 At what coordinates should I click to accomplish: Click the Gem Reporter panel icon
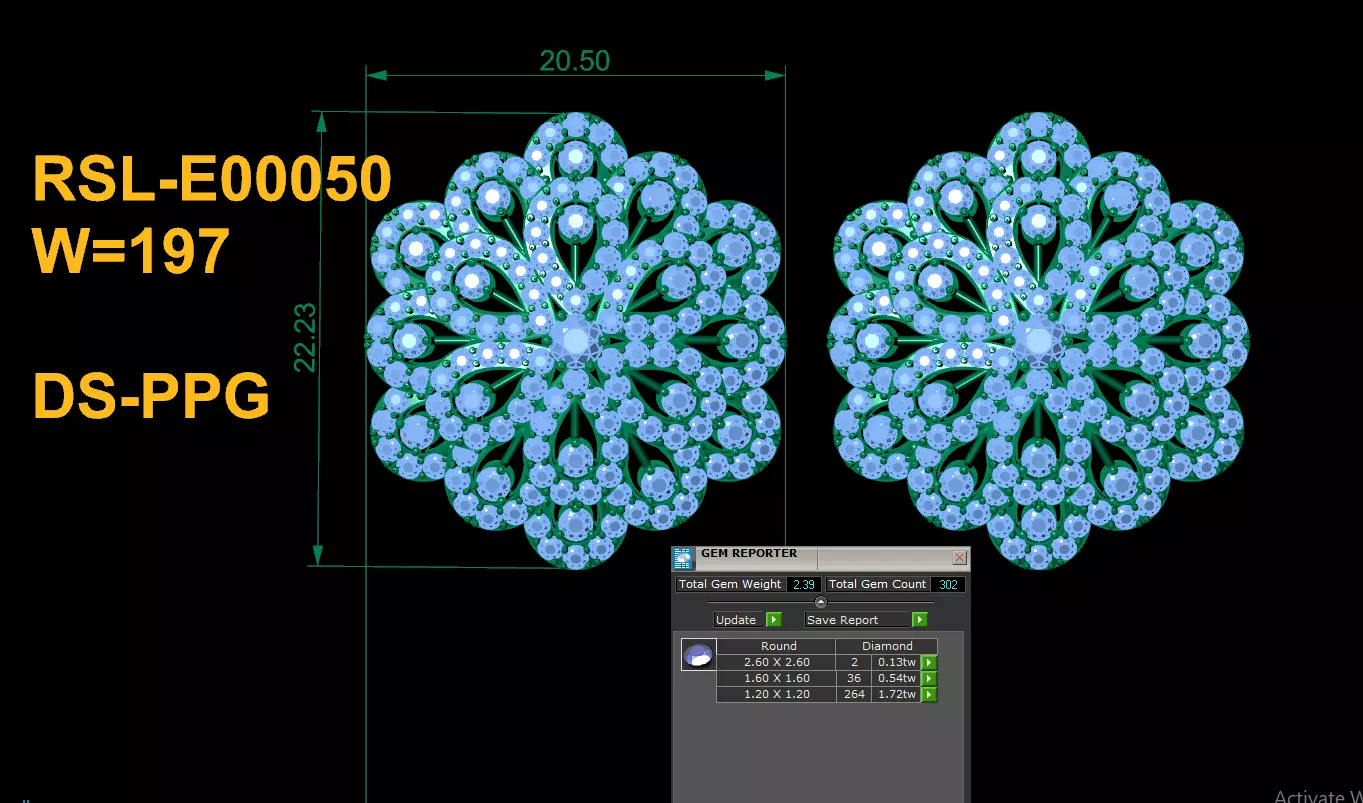pyautogui.click(x=683, y=558)
